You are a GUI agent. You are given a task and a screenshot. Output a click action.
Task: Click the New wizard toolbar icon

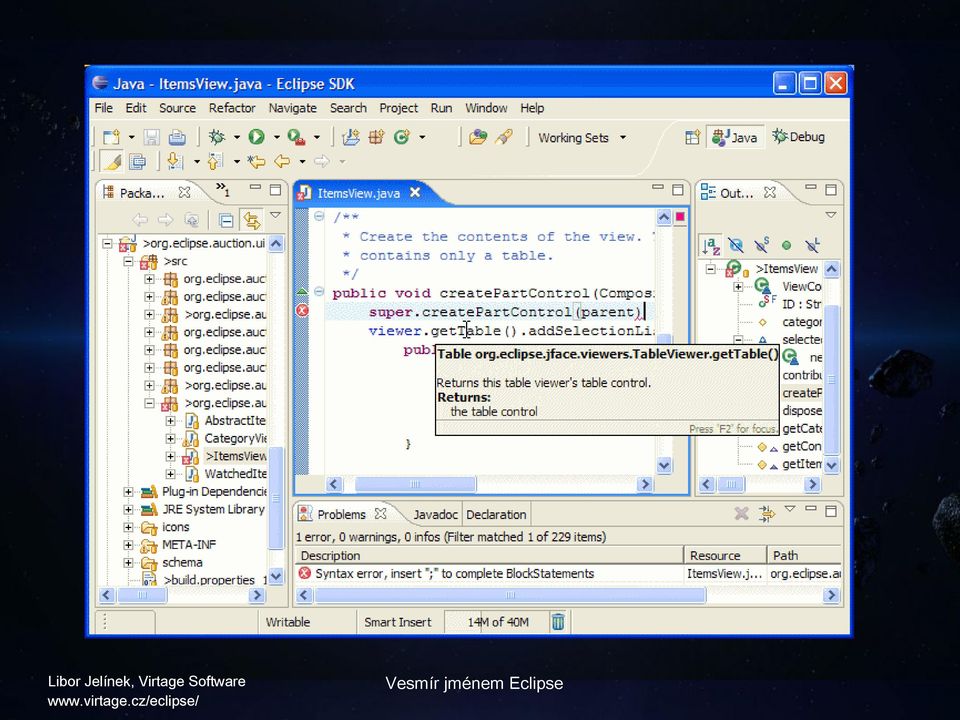[111, 137]
